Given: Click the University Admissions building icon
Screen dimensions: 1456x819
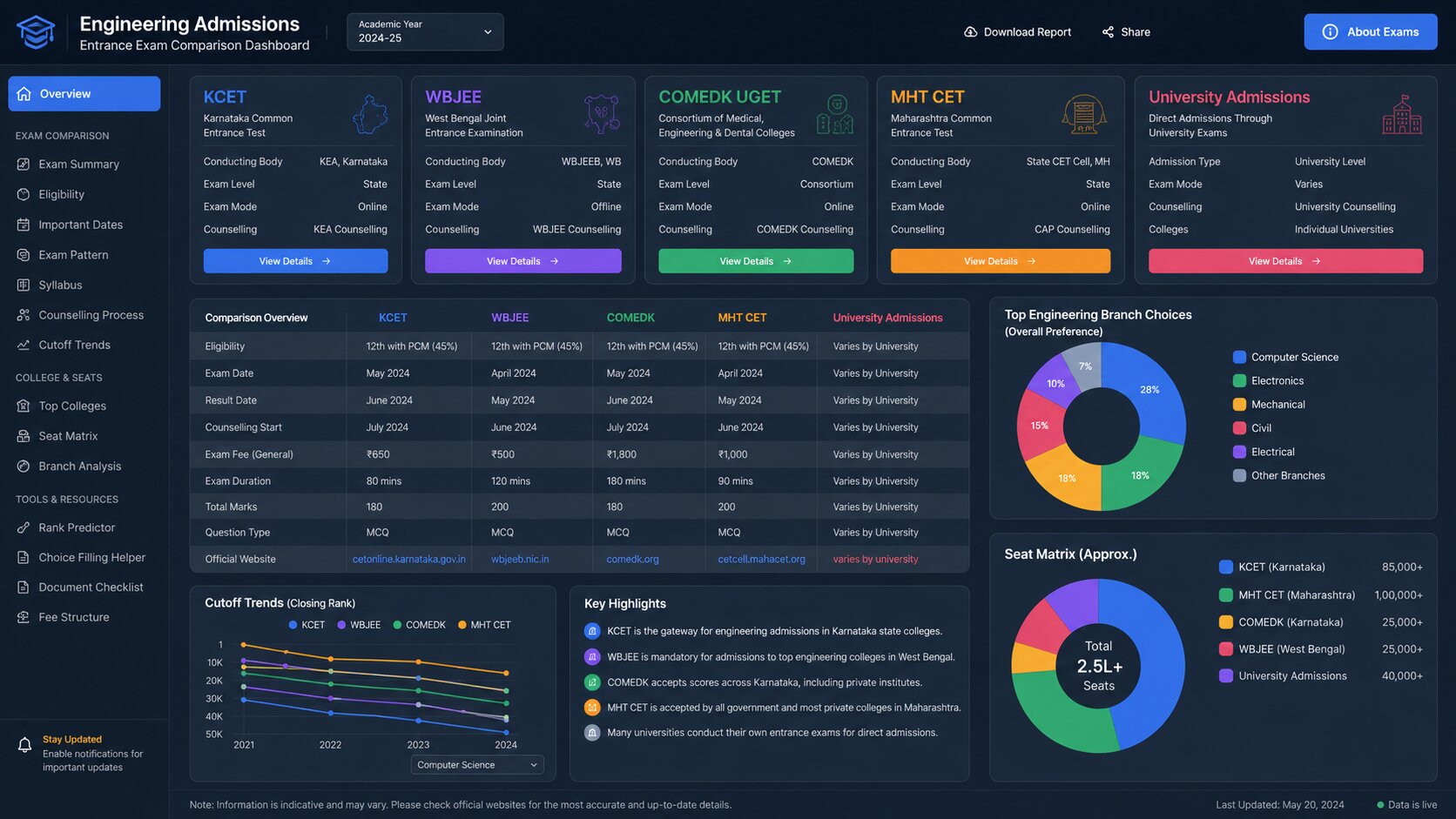Looking at the screenshot, I should coord(1402,114).
